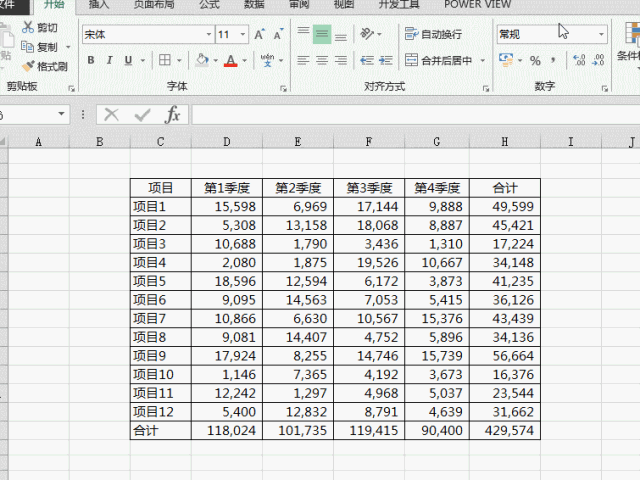Open Font group dialog launcher
640x480 pixels.
click(x=283, y=89)
